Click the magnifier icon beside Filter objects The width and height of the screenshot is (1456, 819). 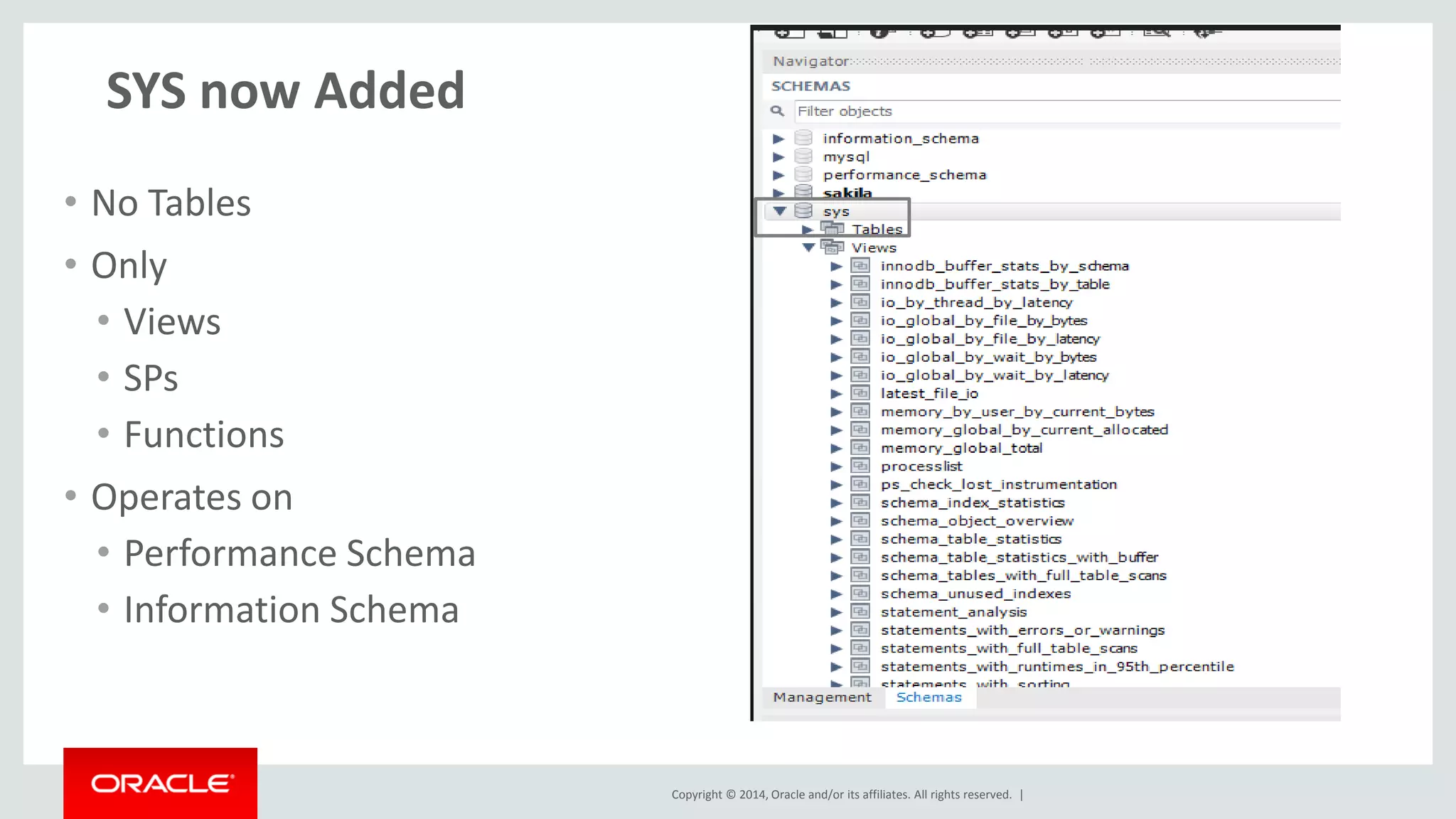tap(777, 111)
